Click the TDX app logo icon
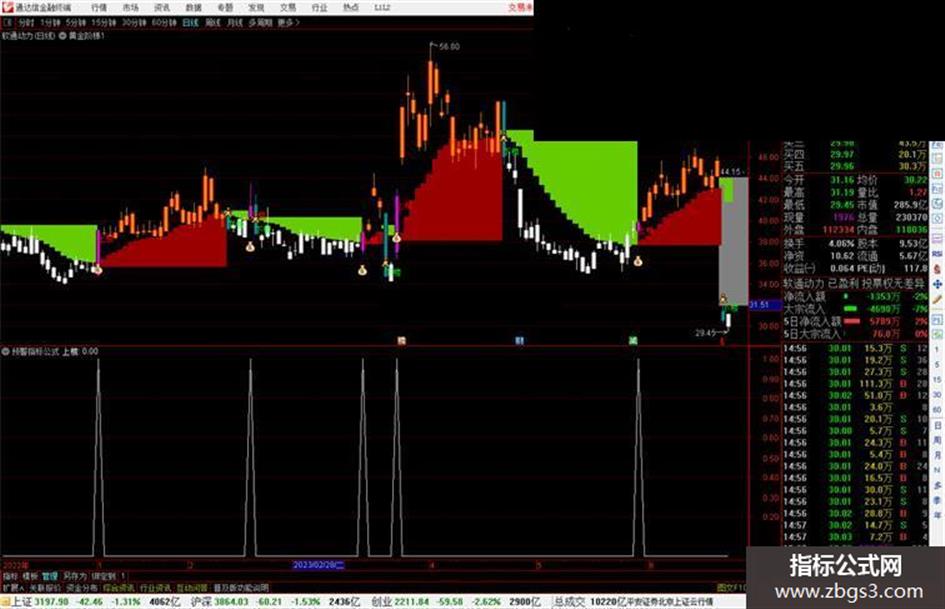945x609 pixels. [7, 7]
